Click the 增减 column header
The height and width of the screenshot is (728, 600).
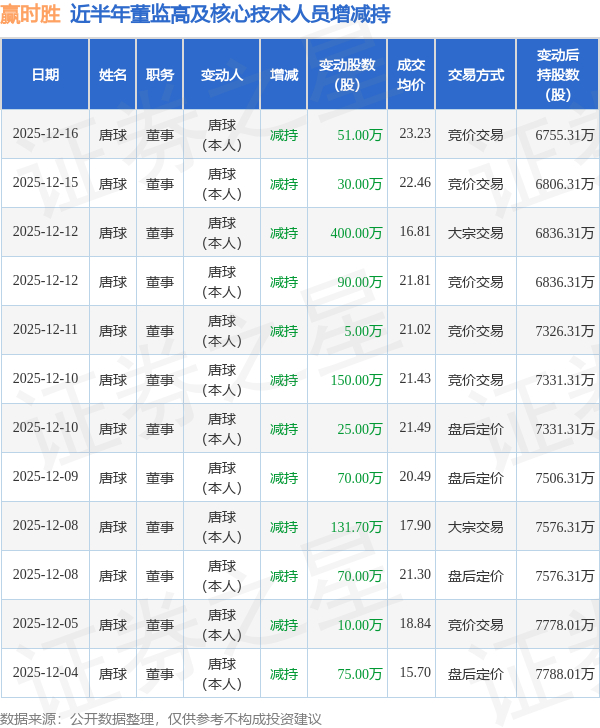284,75
